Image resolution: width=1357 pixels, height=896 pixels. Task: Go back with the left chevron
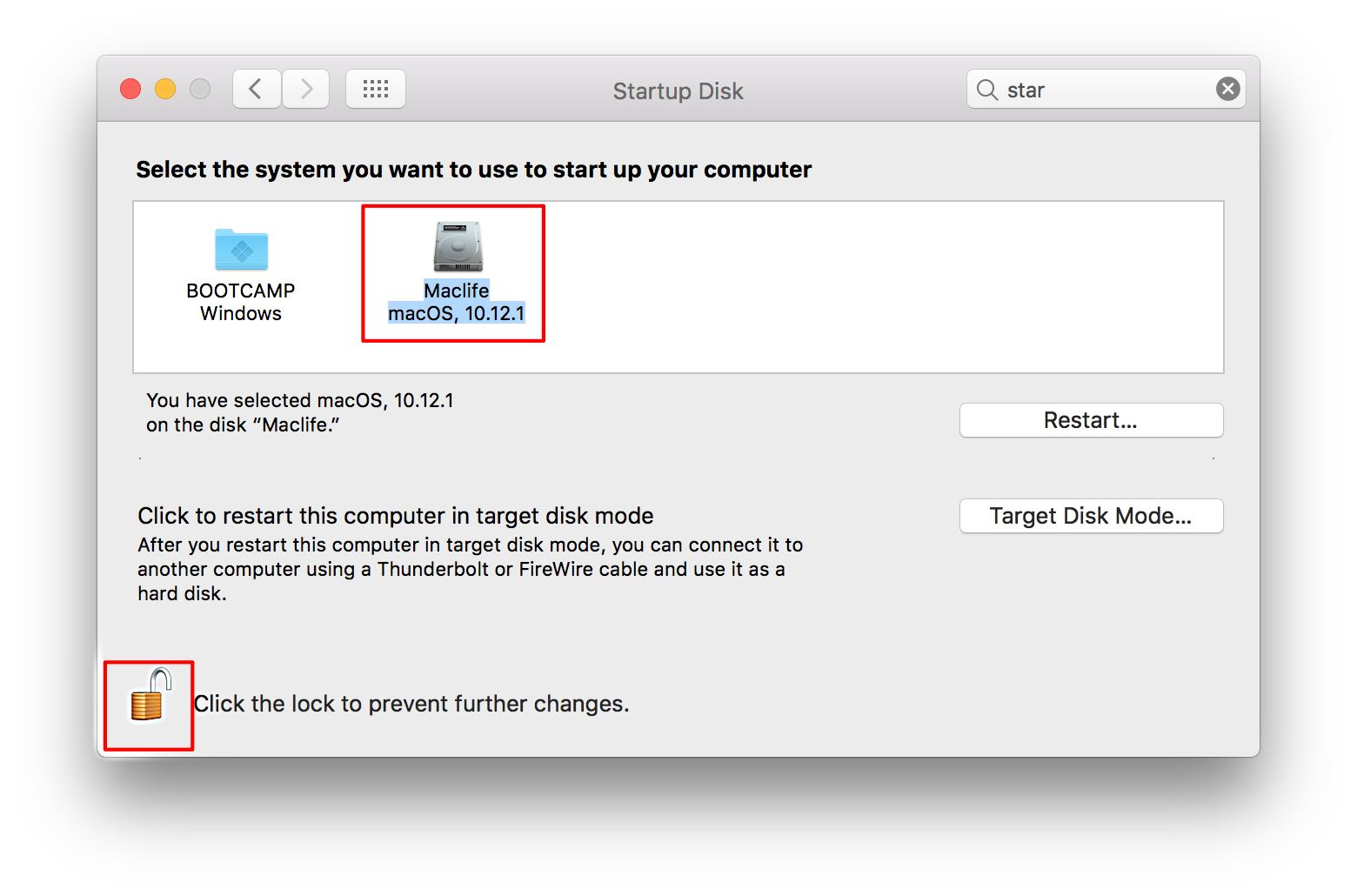[x=257, y=89]
